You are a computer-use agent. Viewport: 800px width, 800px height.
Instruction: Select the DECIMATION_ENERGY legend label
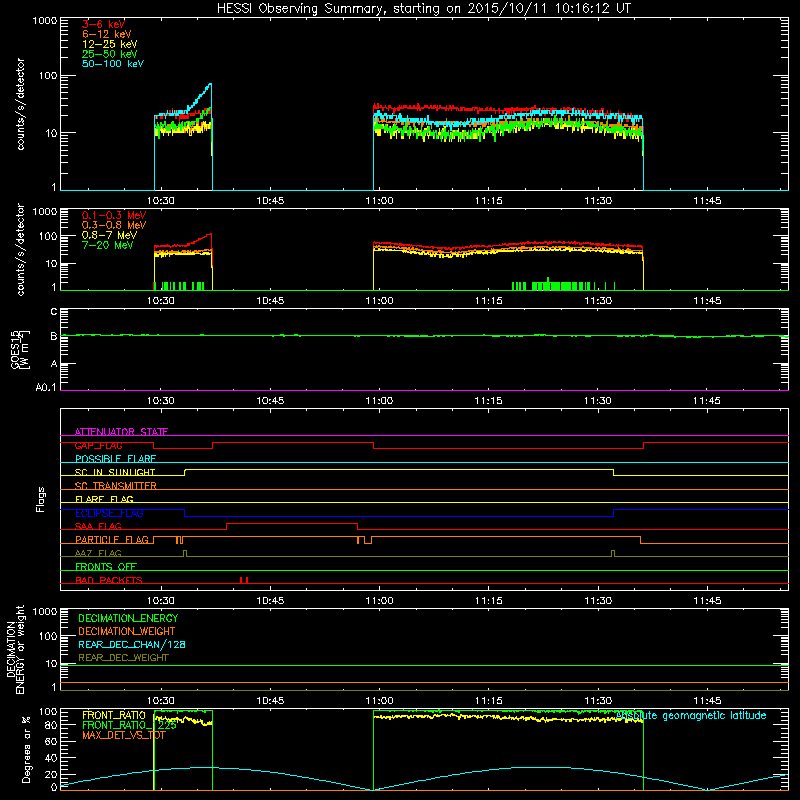tap(128, 618)
